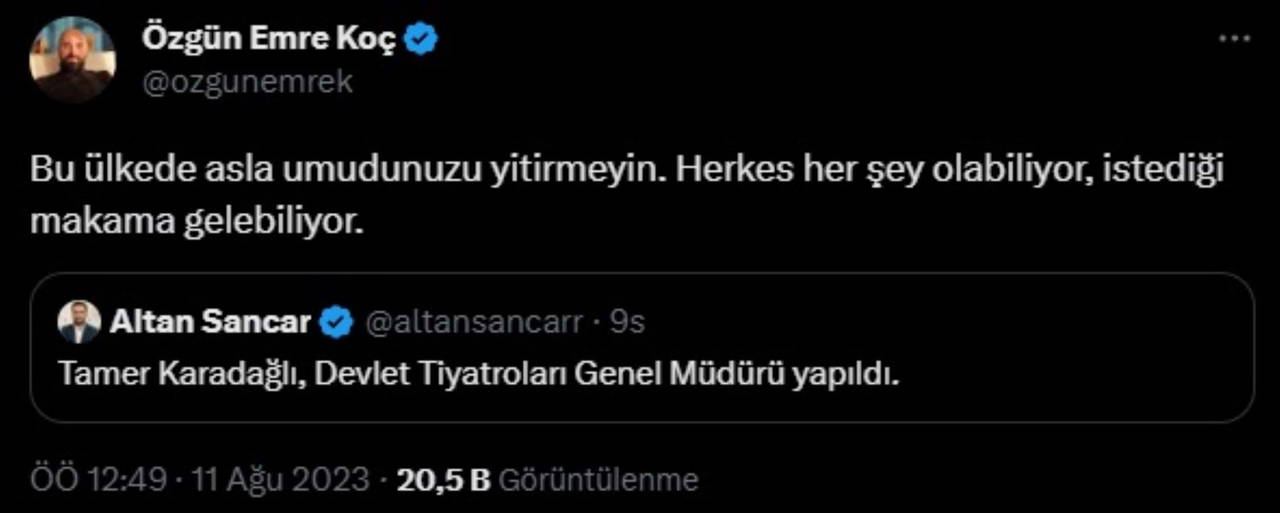View the 20,5 B view count
The height and width of the screenshot is (513, 1280).
[443, 479]
